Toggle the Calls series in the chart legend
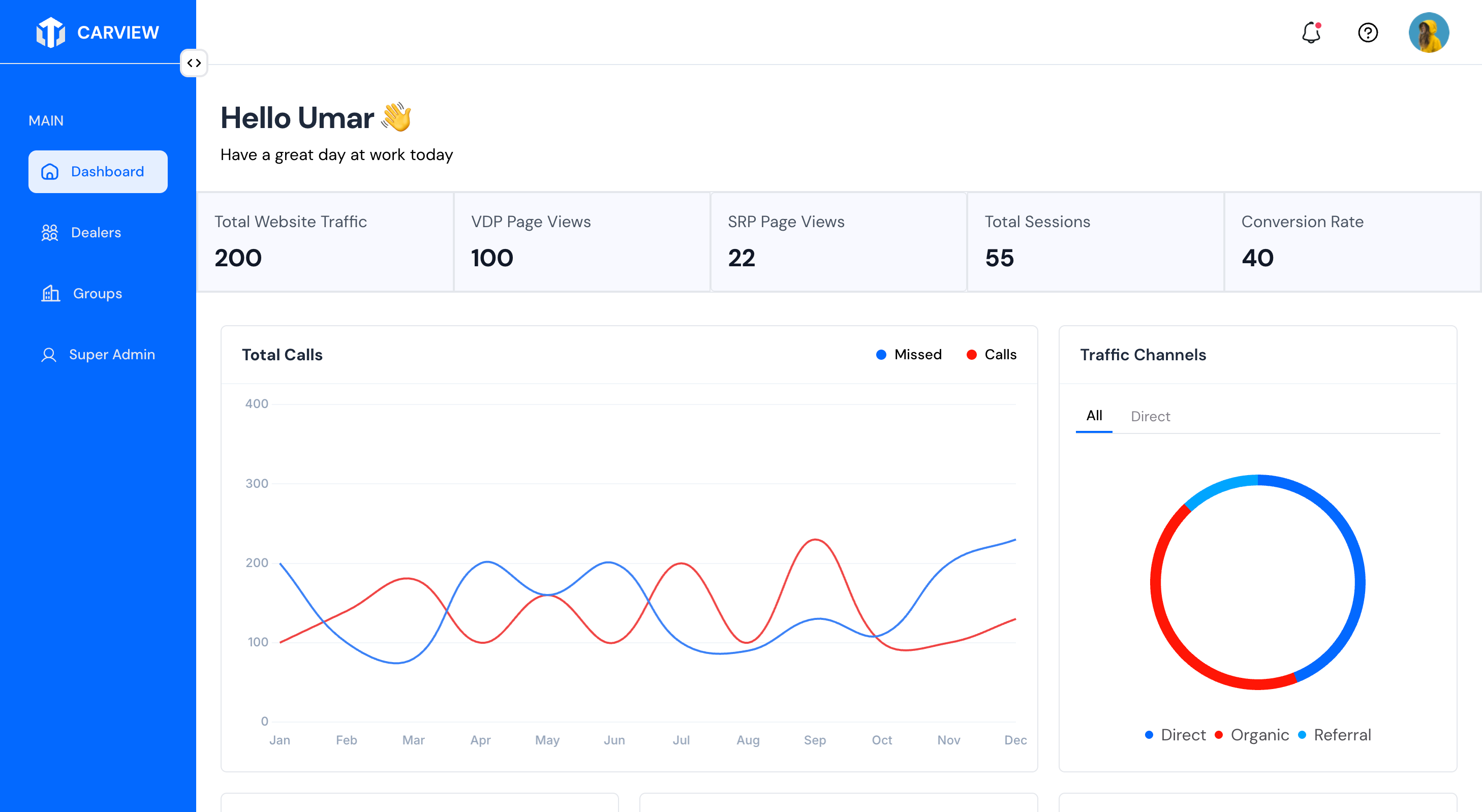Viewport: 1482px width, 812px height. click(991, 354)
